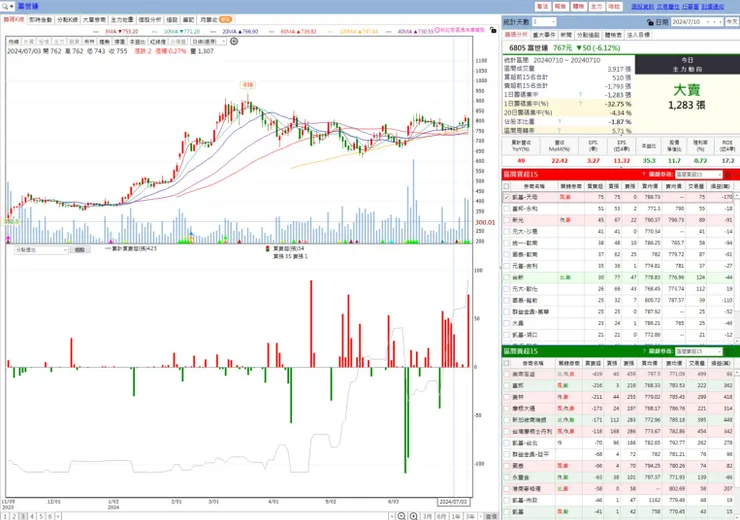740x520 pixels.
Task: Click the next-page arrow beside page tab 6
Action: pos(58,517)
